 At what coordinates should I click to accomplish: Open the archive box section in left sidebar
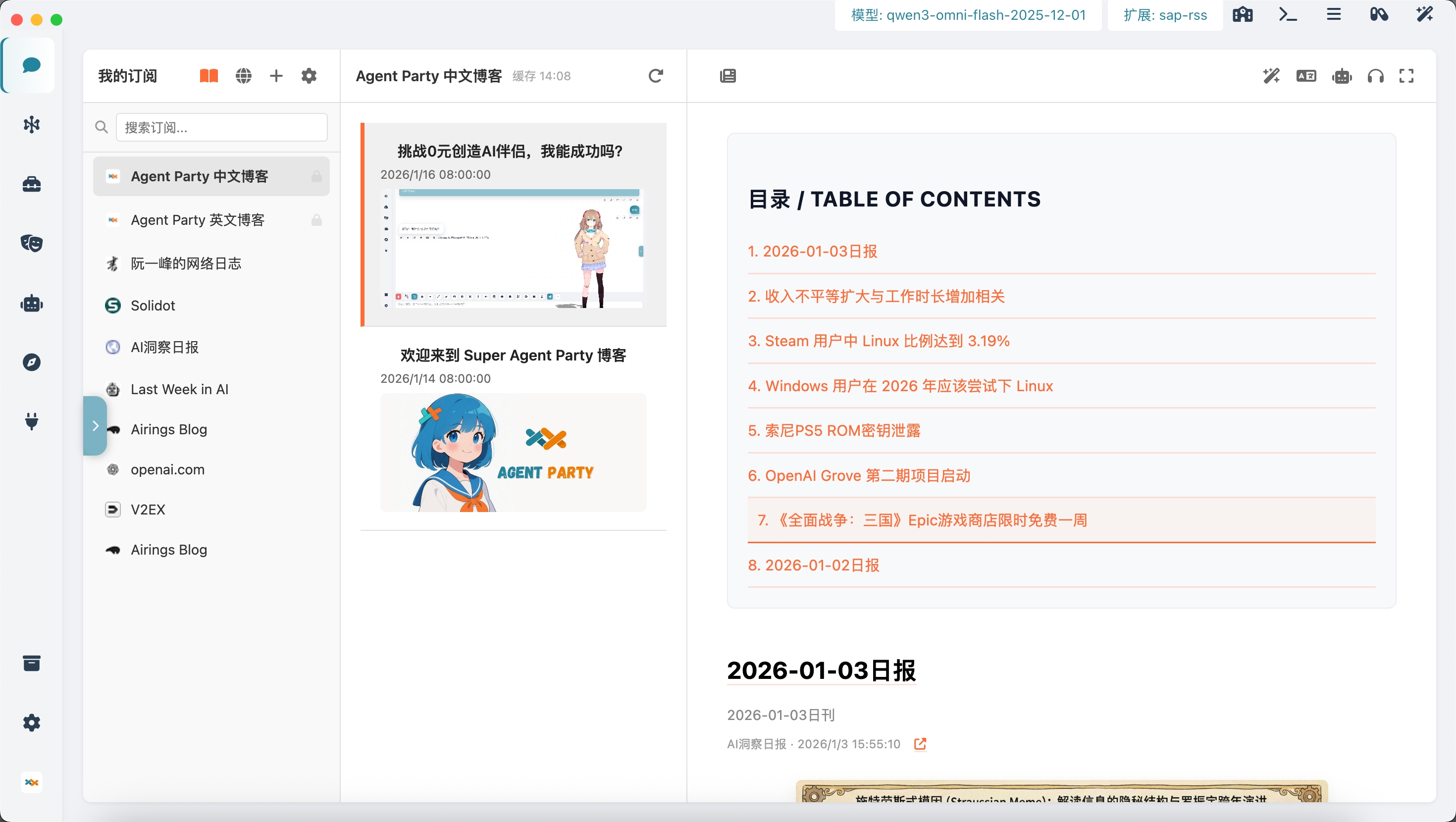tap(32, 663)
